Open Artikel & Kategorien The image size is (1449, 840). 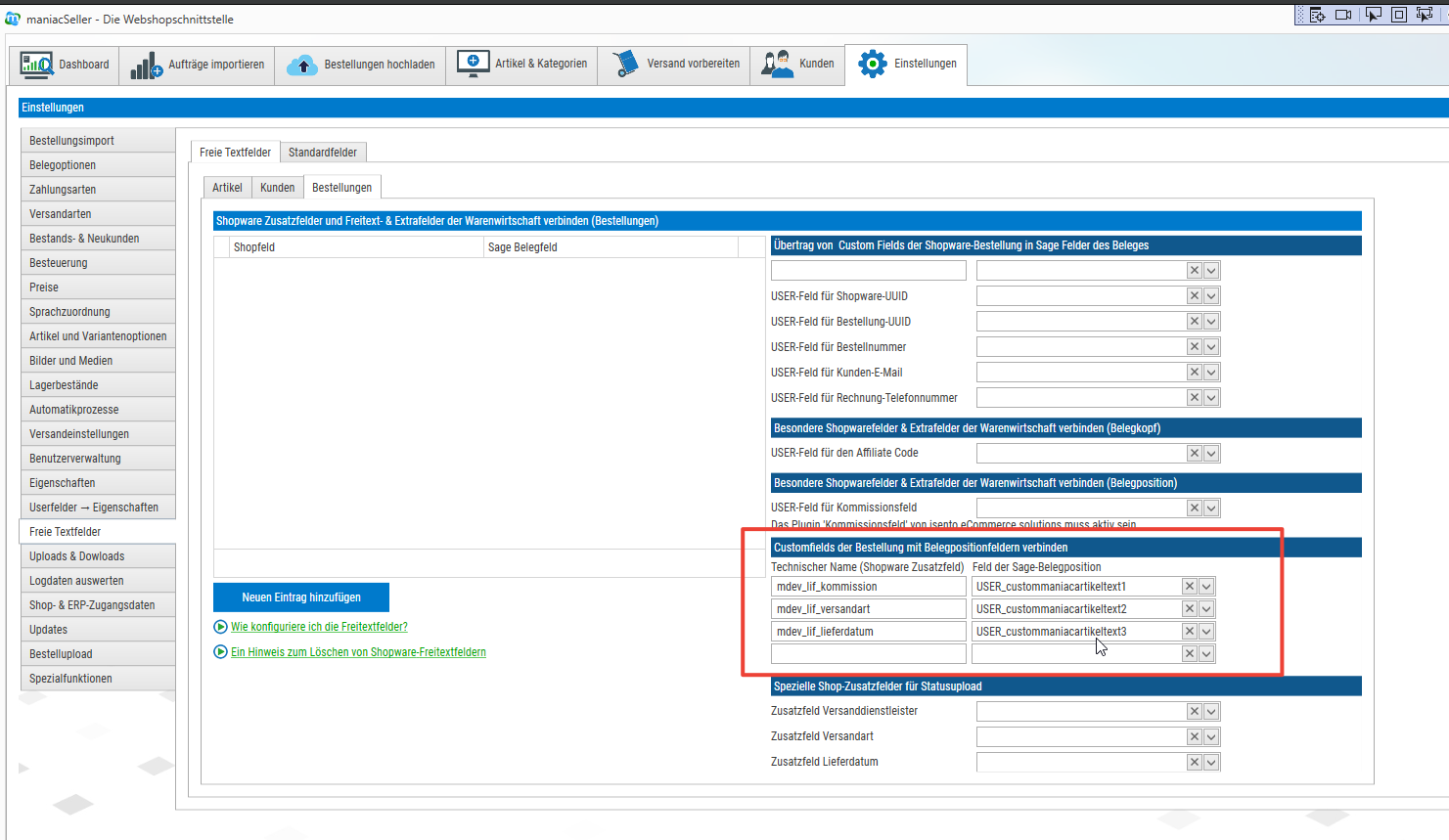[521, 65]
